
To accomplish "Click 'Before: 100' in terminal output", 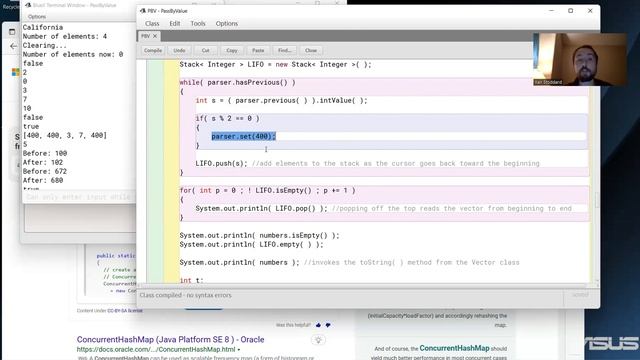I will pos(45,153).
